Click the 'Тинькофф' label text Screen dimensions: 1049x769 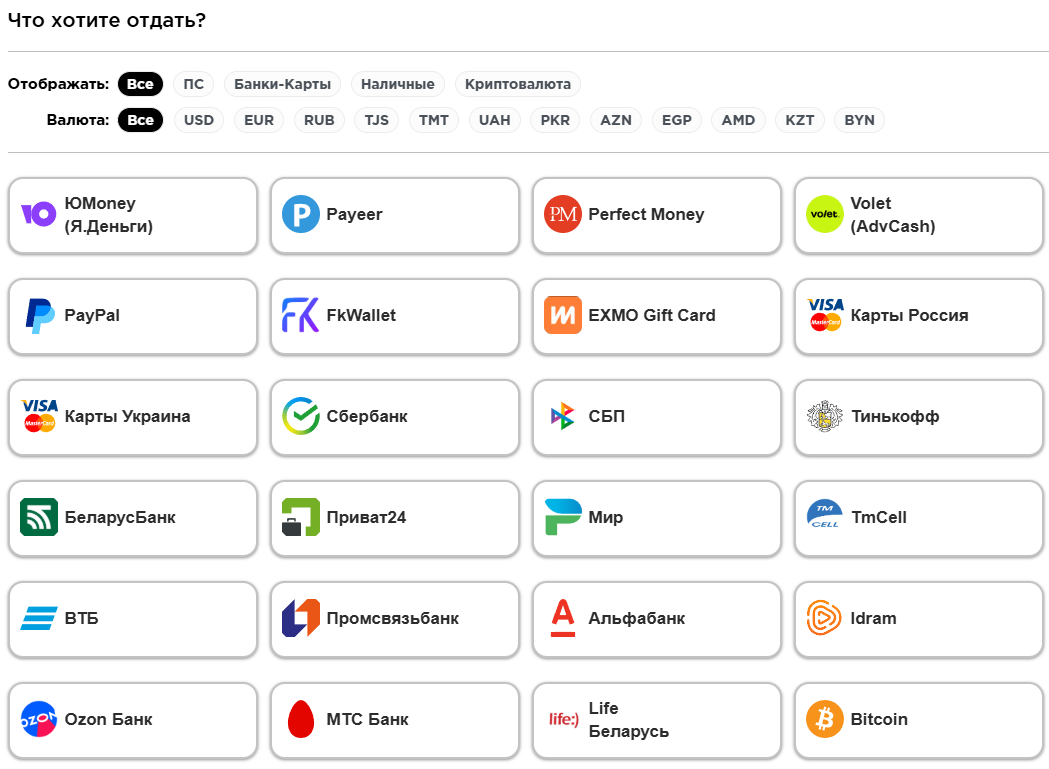click(x=895, y=416)
